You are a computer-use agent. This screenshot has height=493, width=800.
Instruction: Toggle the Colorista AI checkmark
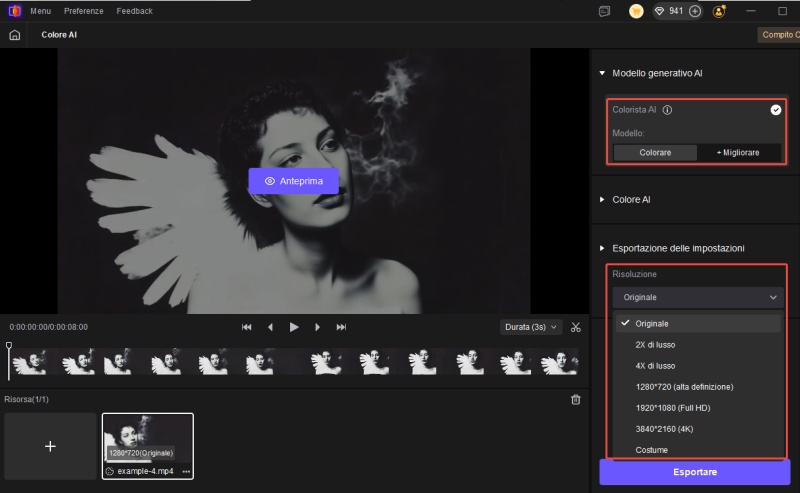(x=776, y=110)
